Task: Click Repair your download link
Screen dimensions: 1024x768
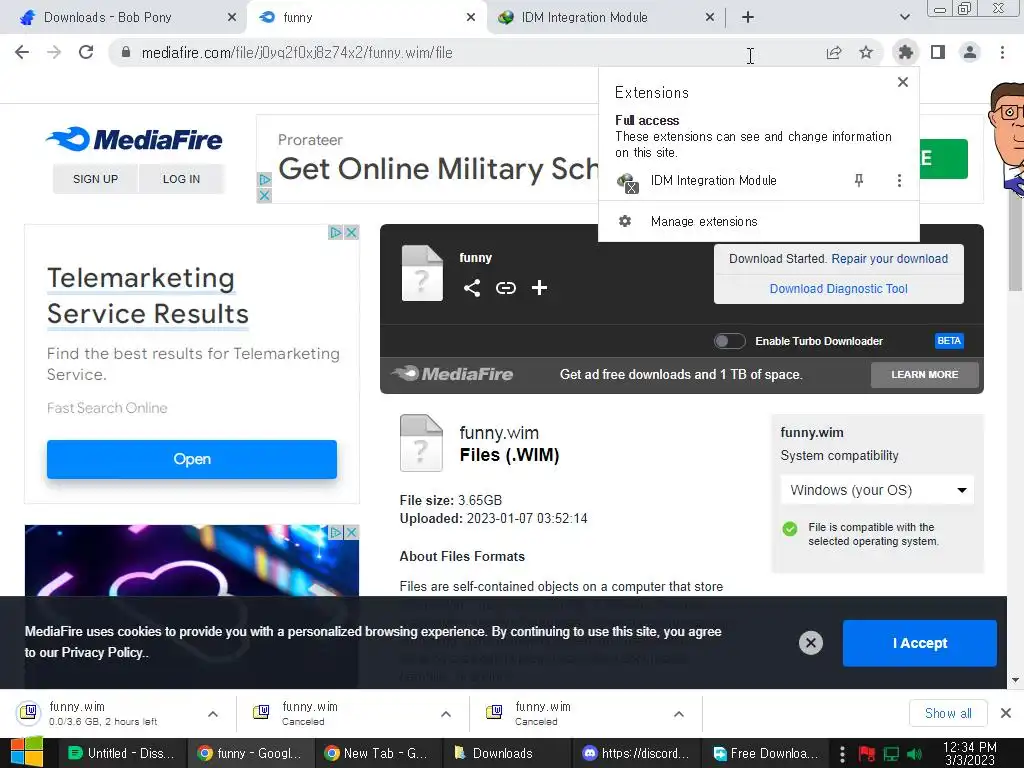Action: (889, 259)
